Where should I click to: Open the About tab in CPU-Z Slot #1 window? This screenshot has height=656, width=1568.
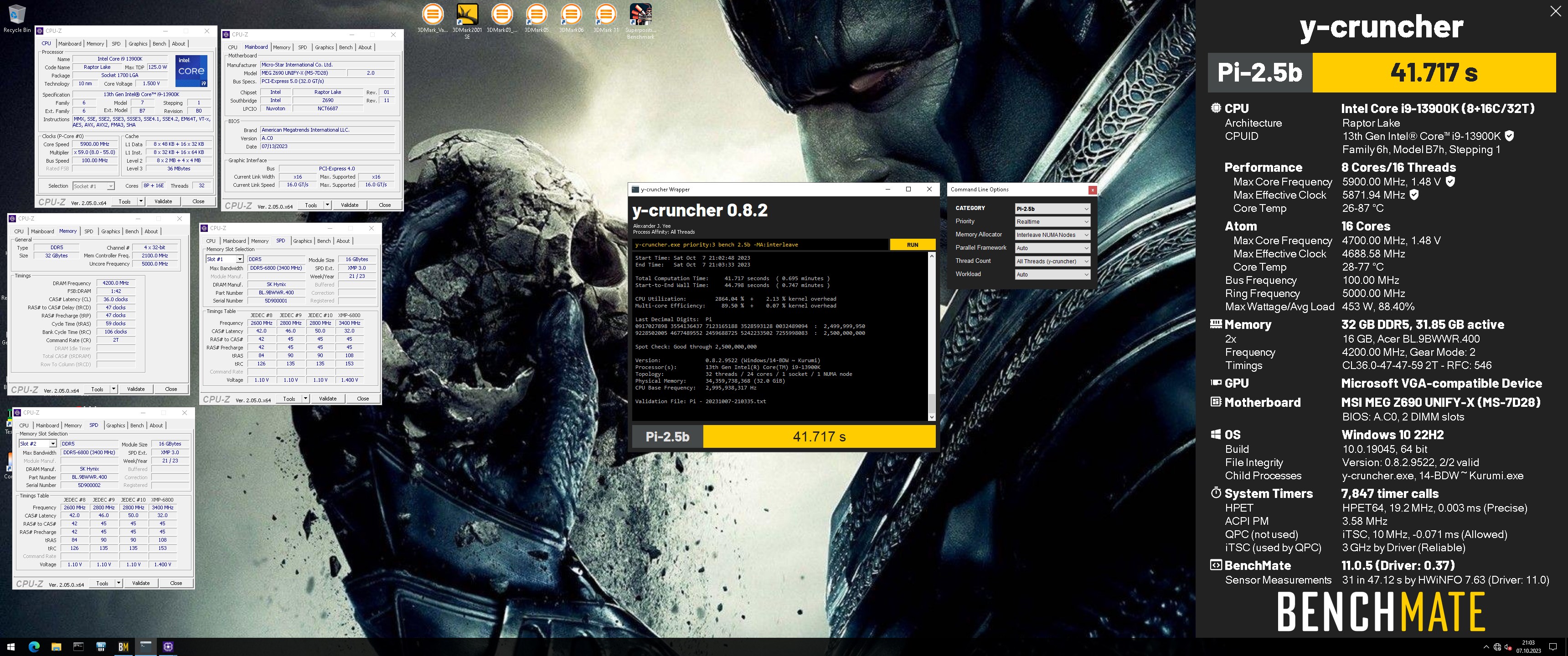343,241
